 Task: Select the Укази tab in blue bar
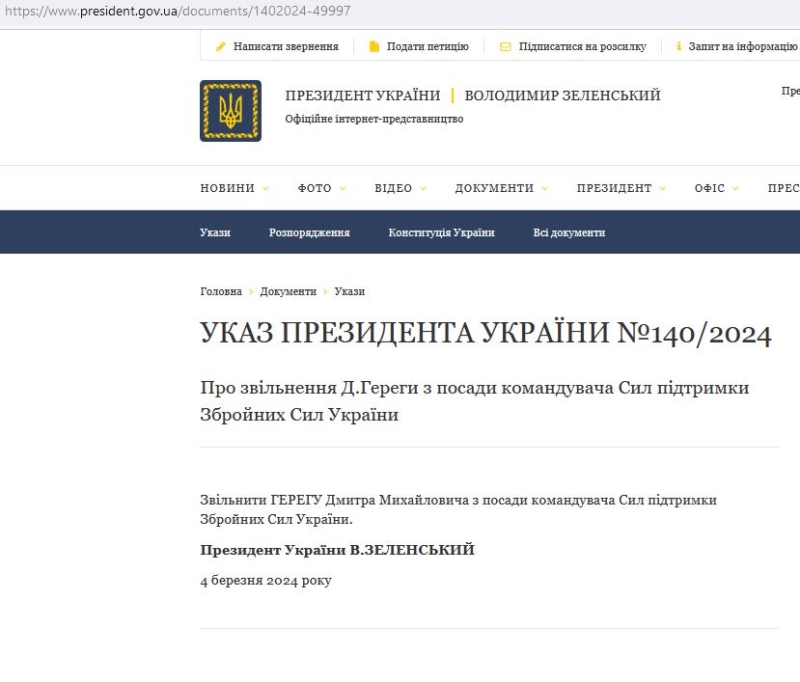[215, 233]
